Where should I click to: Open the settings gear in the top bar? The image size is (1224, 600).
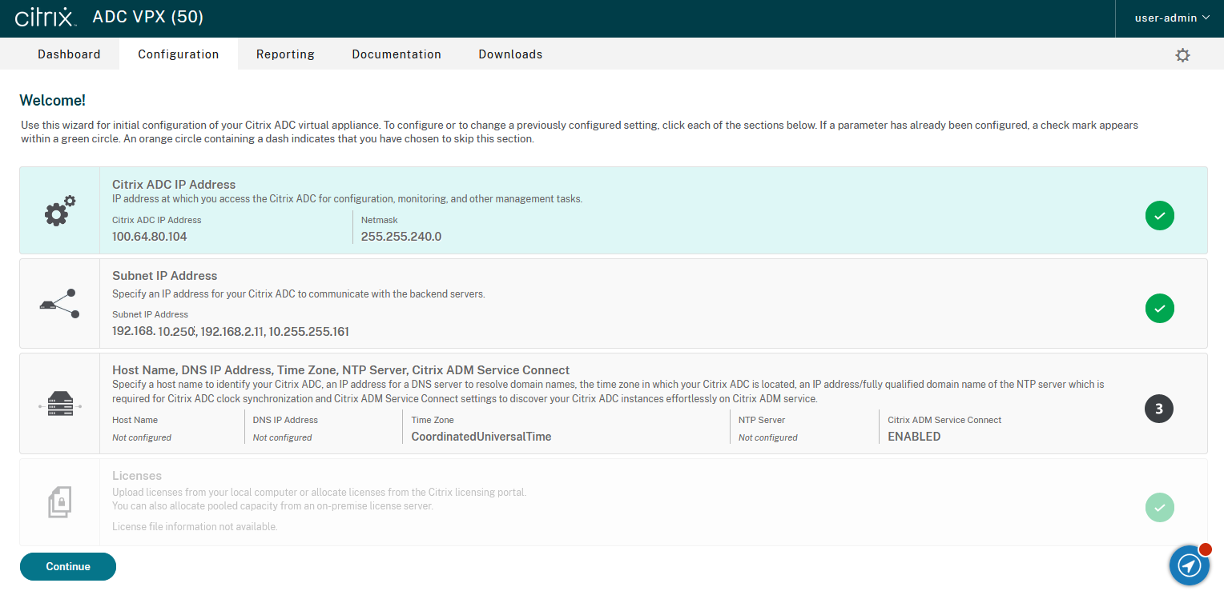click(1182, 57)
